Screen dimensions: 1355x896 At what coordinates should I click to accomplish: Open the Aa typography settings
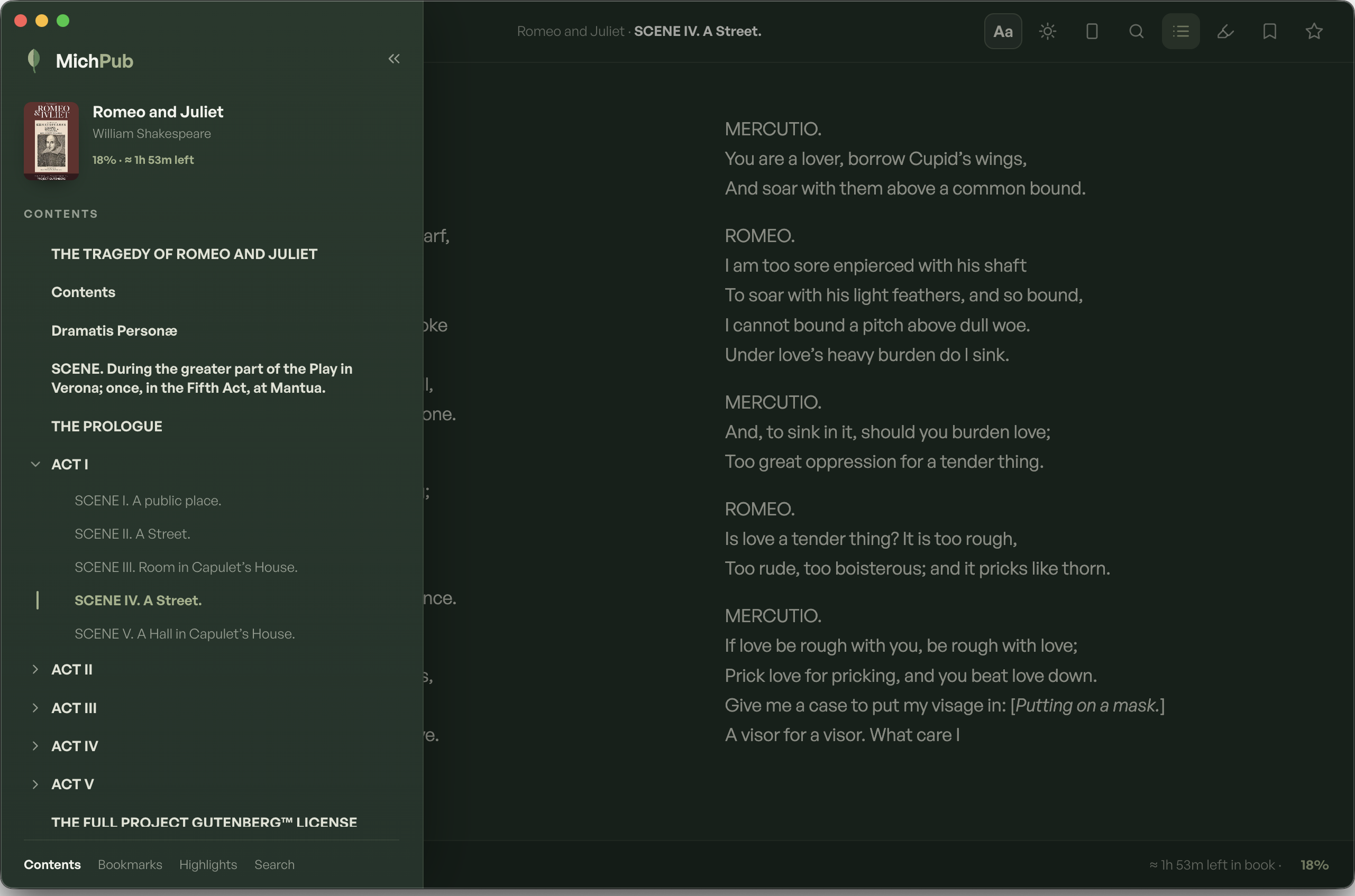(x=1003, y=31)
